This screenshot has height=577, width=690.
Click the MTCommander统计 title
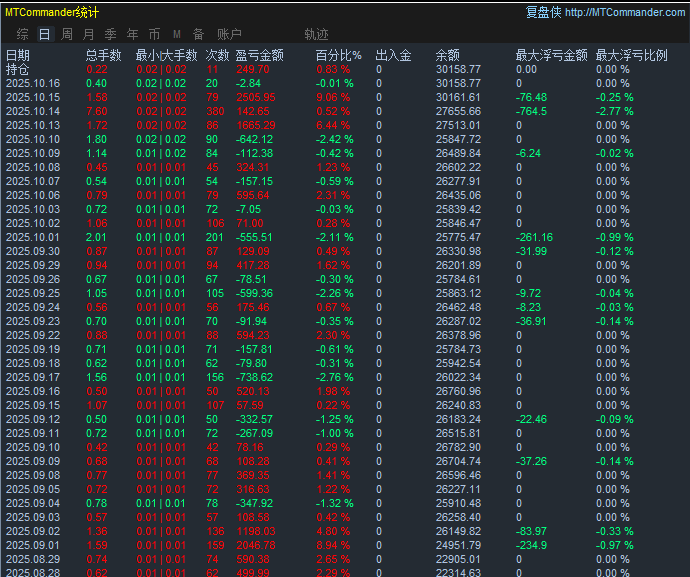tap(52, 12)
